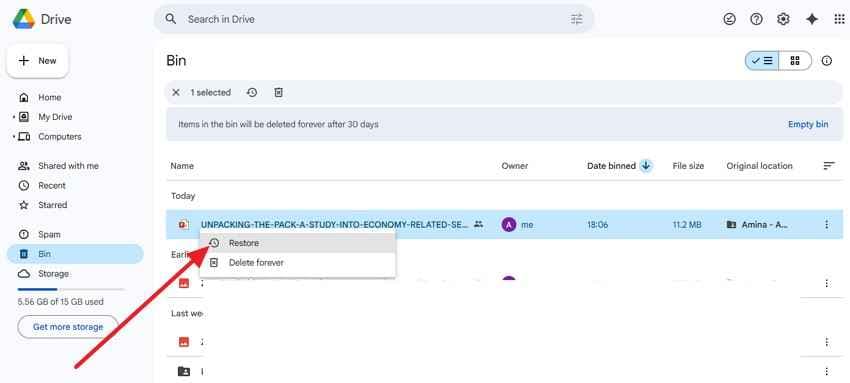Click the Search in Drive field
This screenshot has height=383, width=850.
click(x=374, y=19)
